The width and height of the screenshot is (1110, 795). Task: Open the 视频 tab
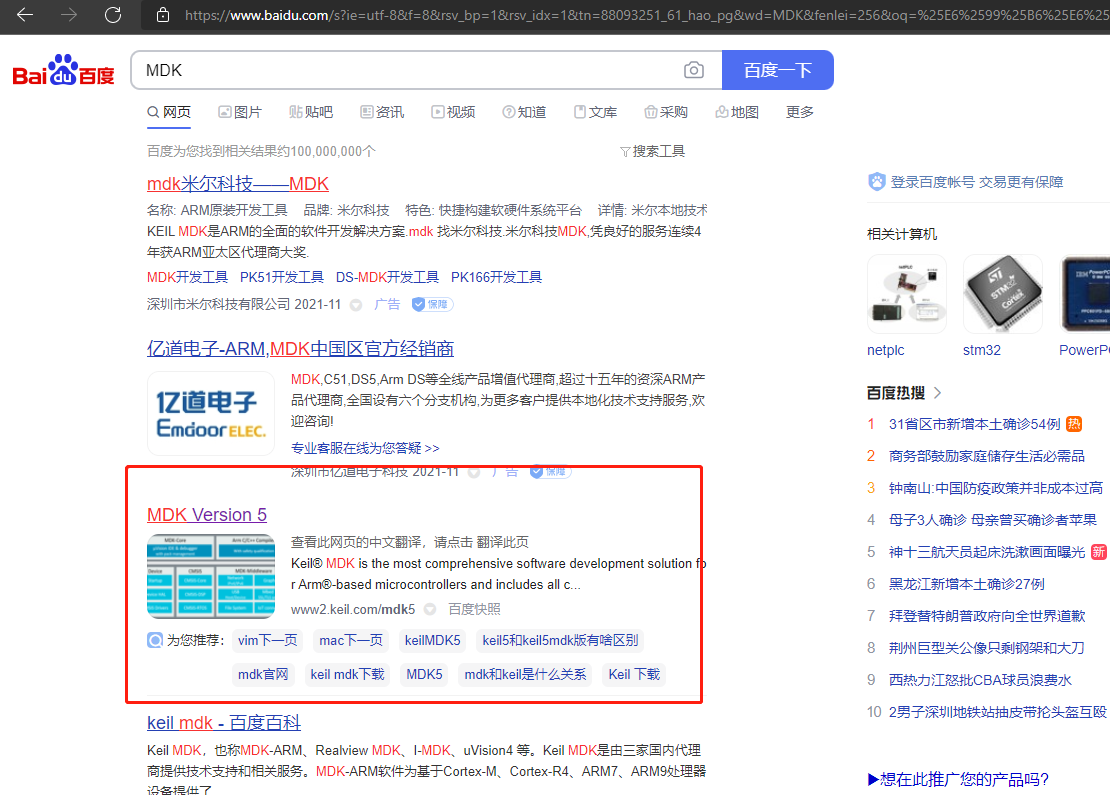(x=454, y=112)
